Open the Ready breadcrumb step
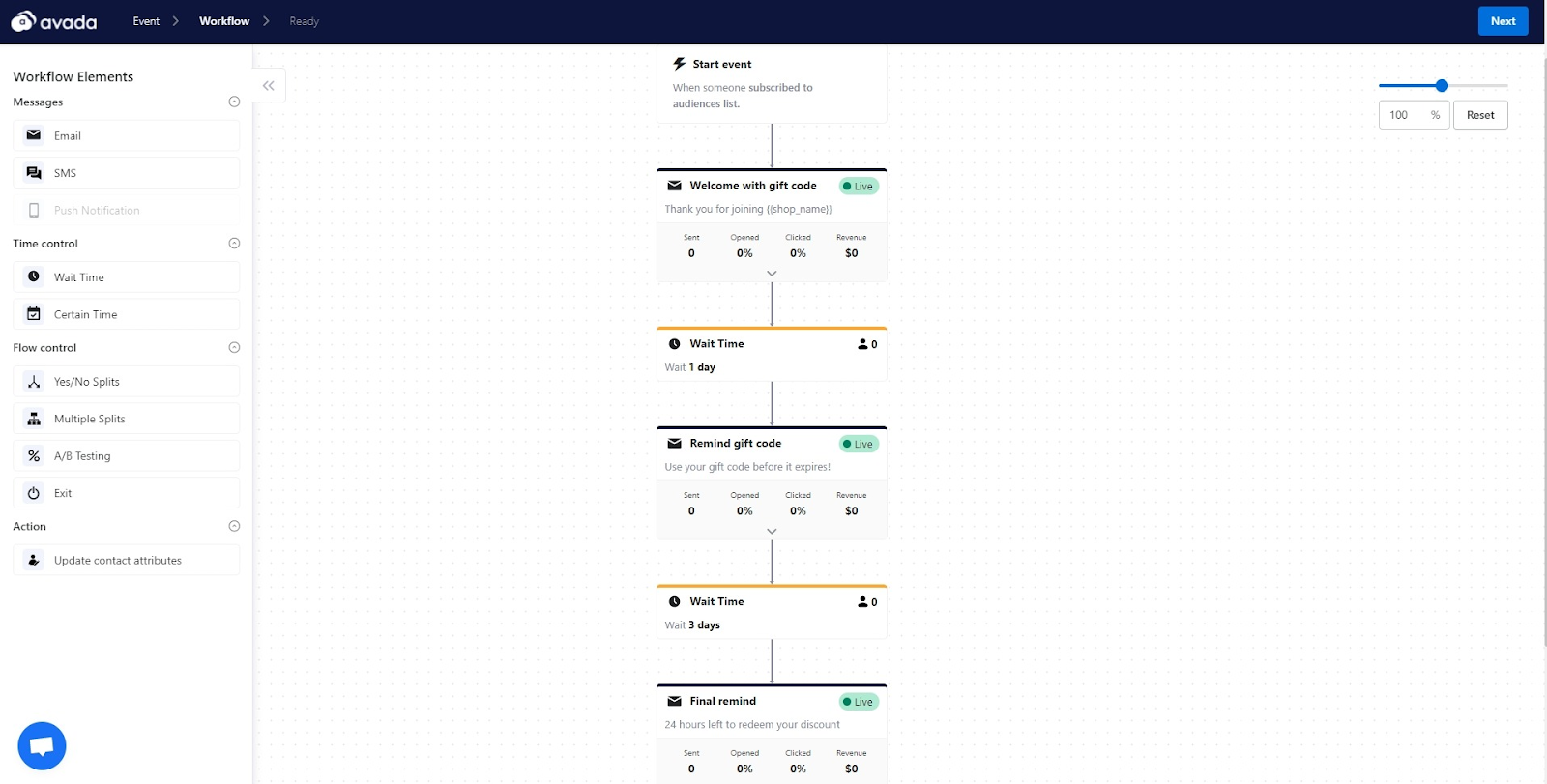Viewport: 1547px width, 784px height. coord(304,21)
